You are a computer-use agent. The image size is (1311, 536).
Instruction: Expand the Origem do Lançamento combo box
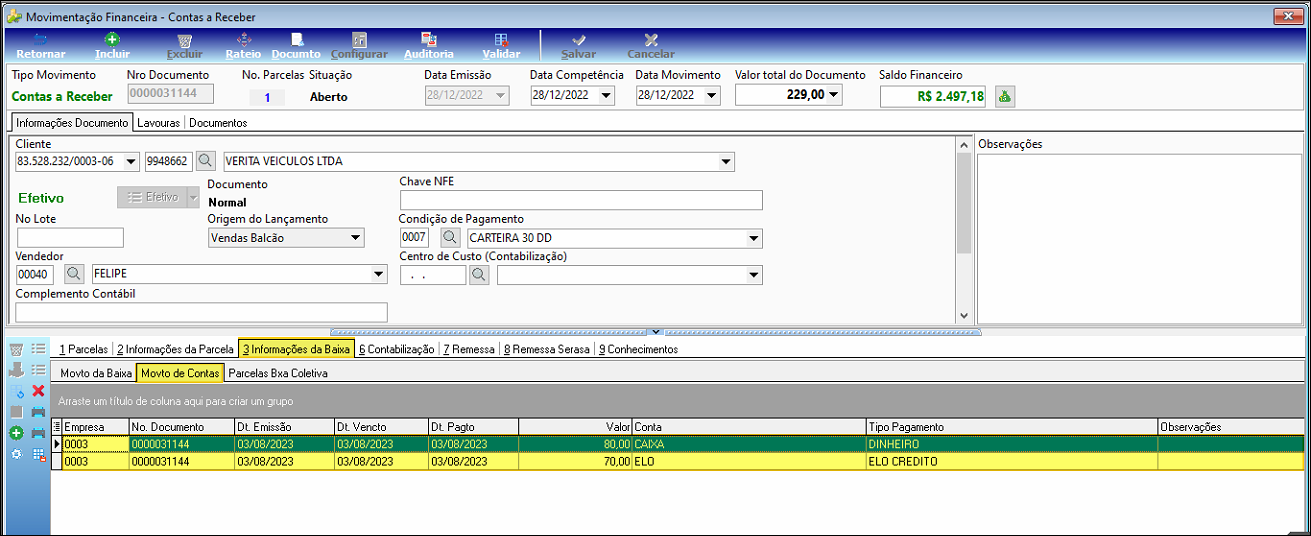tap(356, 238)
